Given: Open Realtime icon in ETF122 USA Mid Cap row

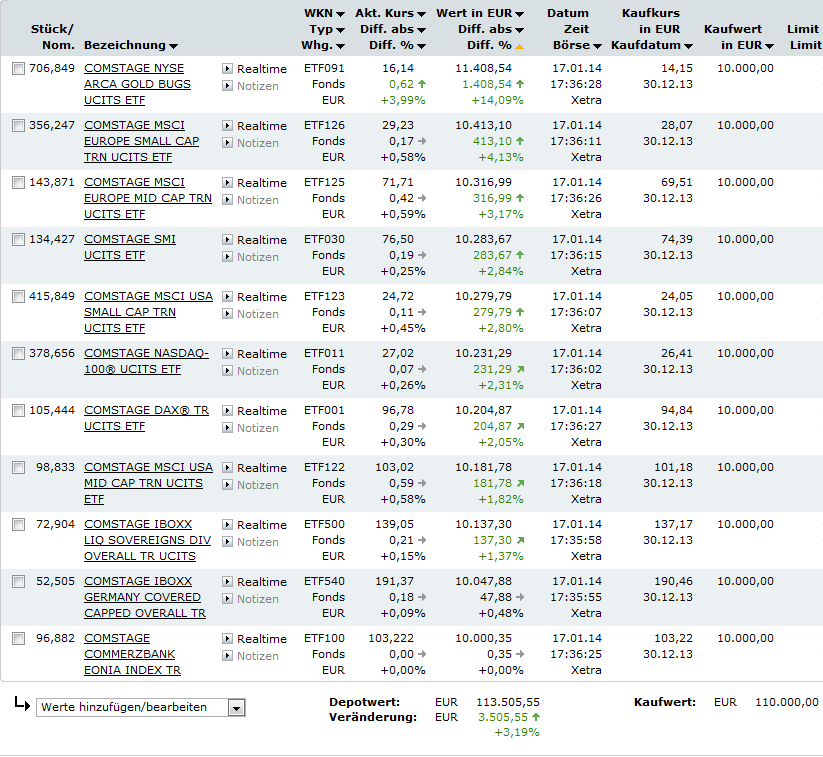Looking at the screenshot, I should (x=227, y=467).
